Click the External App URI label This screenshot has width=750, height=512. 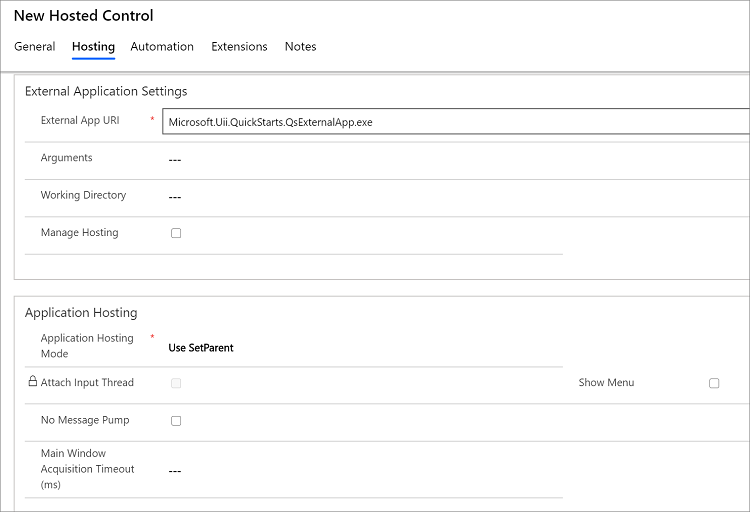pos(80,120)
